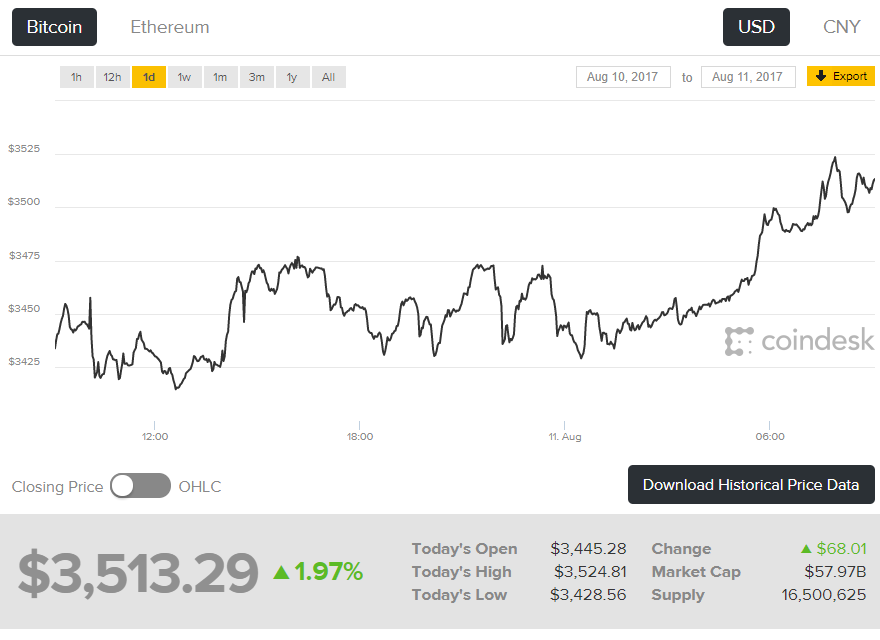Select the 1m time range
The image size is (880, 640).
click(220, 77)
